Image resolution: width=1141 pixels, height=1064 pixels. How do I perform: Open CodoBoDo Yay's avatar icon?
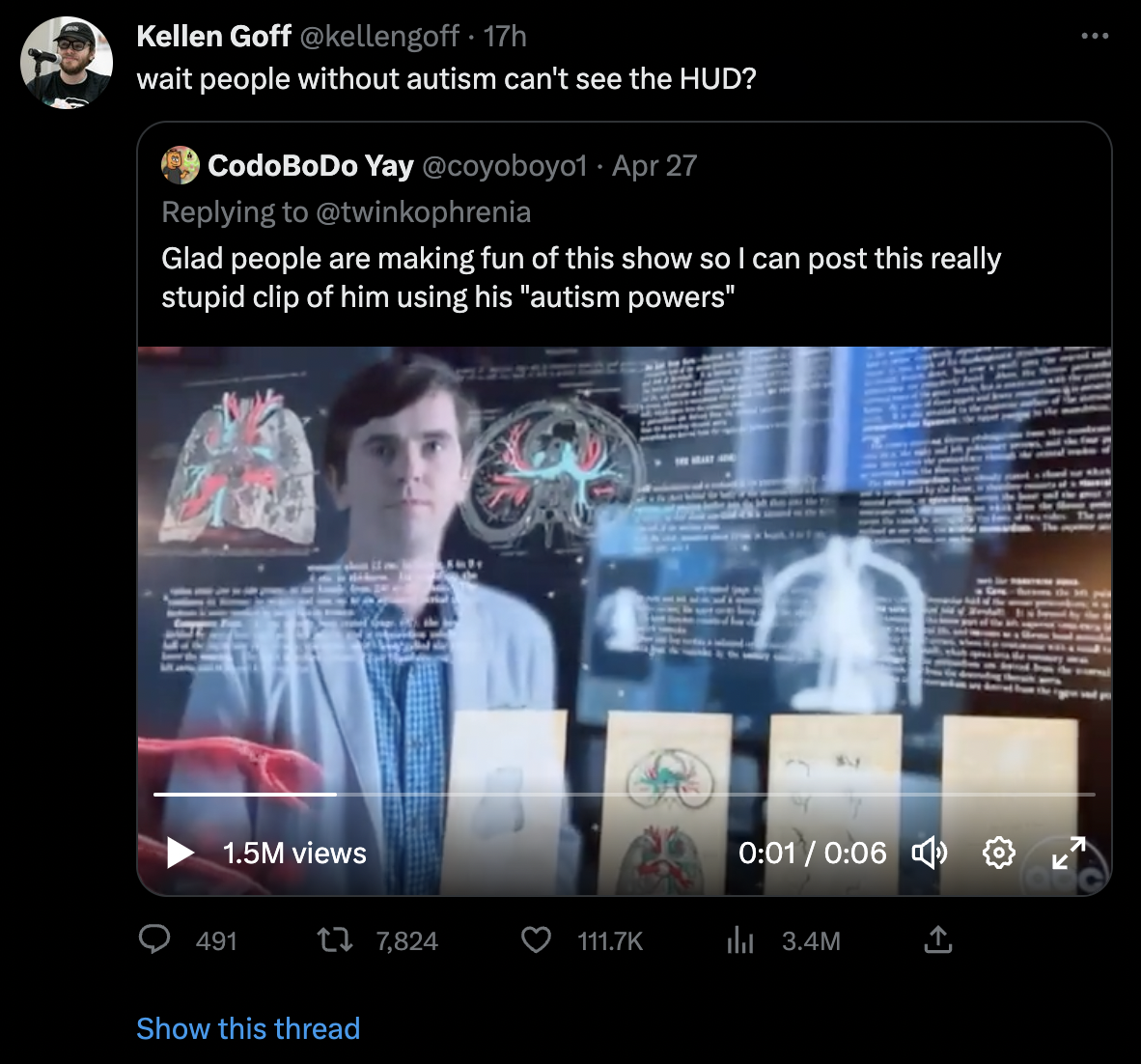click(x=180, y=166)
